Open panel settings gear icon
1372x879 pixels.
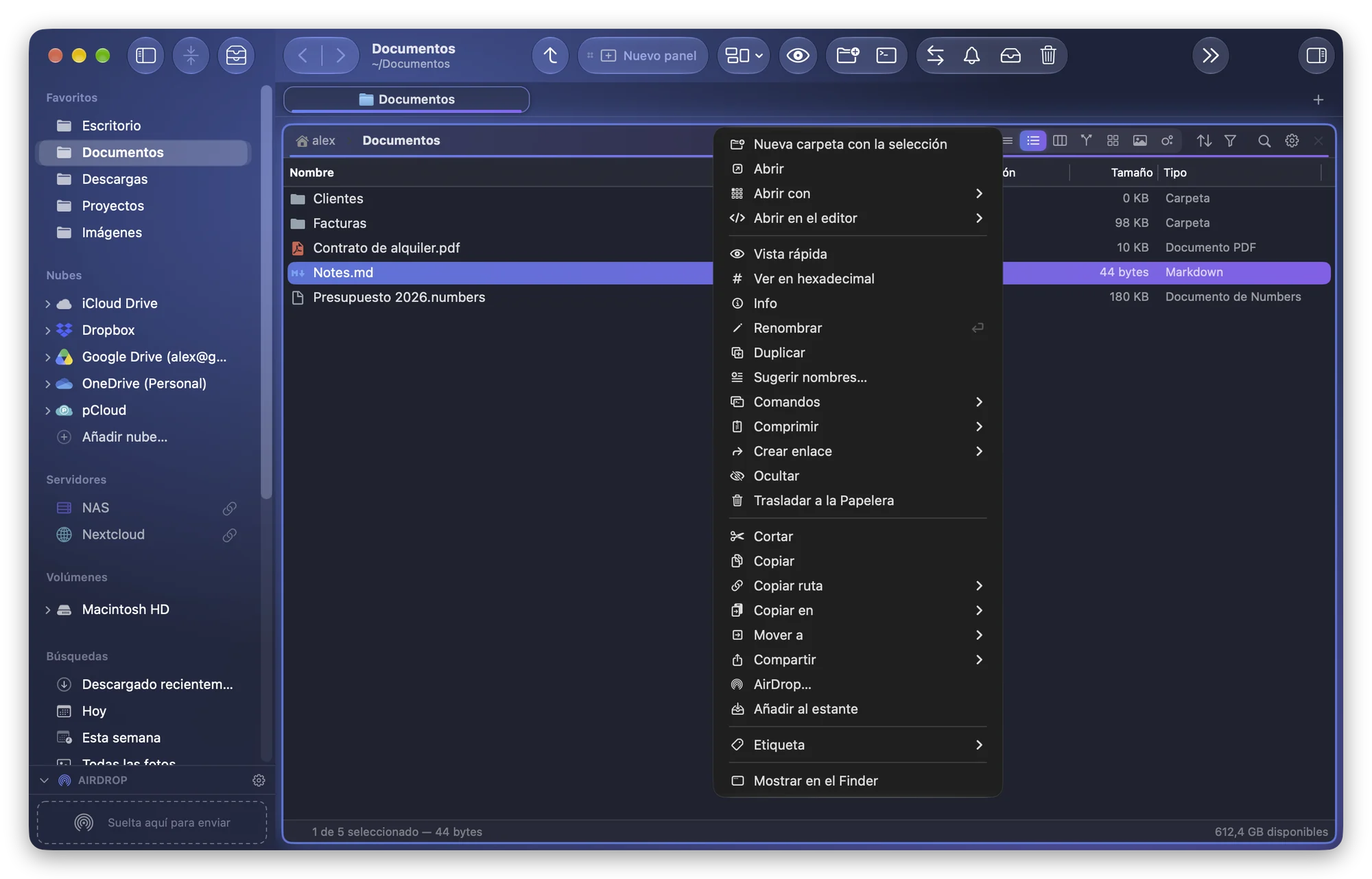(x=1292, y=141)
